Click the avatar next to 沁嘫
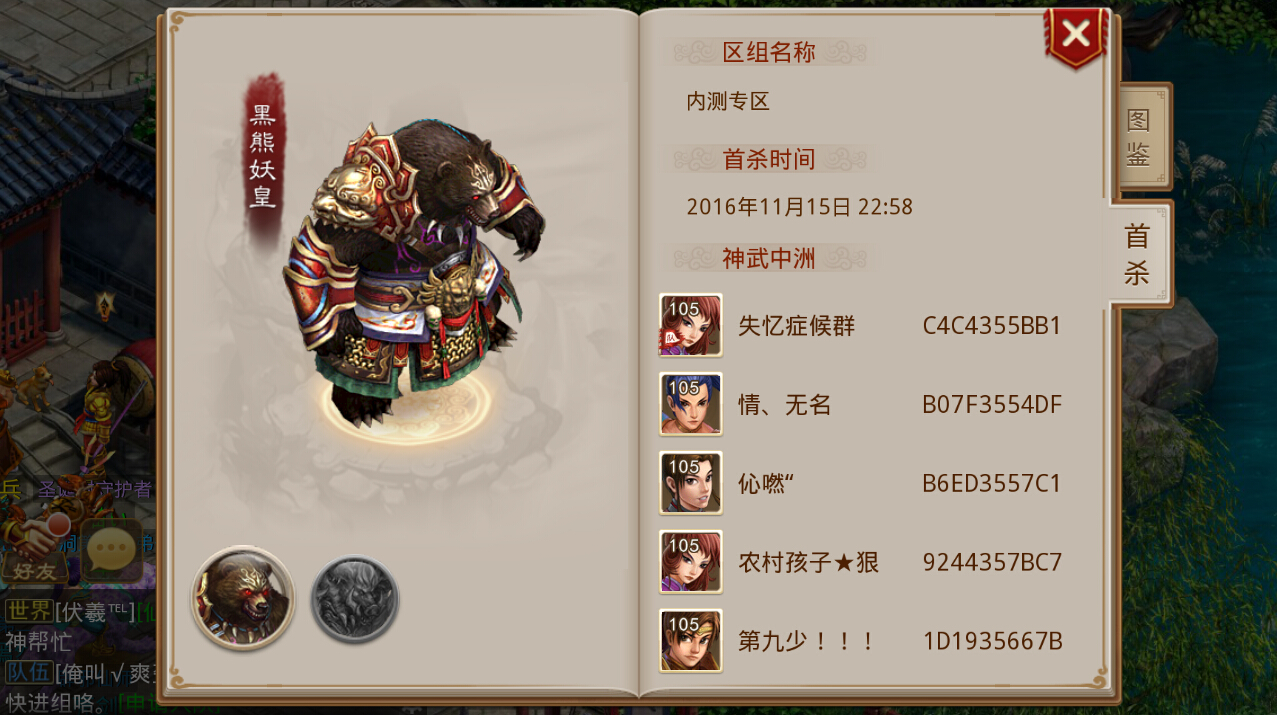Image resolution: width=1277 pixels, height=715 pixels. (x=691, y=483)
